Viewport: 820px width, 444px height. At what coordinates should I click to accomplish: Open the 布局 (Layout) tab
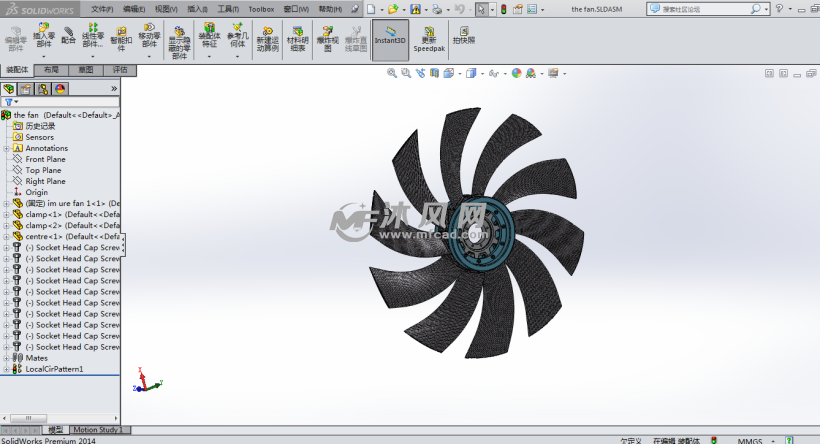[x=52, y=71]
